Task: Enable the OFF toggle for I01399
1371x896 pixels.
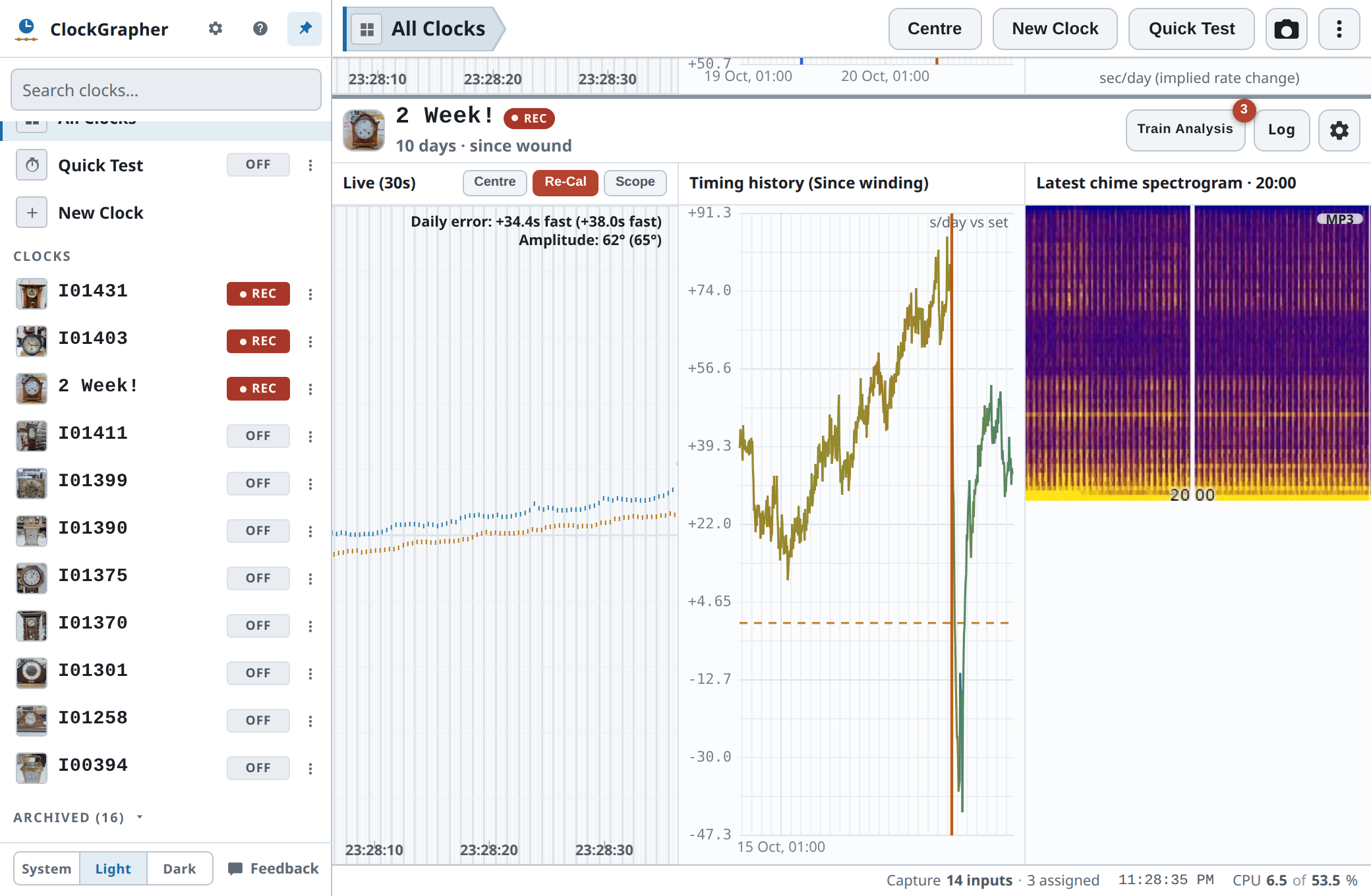Action: tap(258, 484)
